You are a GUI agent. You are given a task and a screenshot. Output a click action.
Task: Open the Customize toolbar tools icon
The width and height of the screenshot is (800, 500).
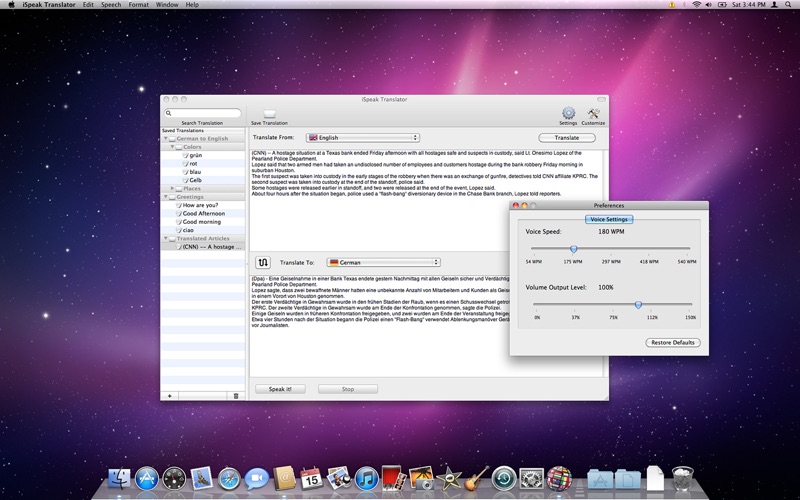pyautogui.click(x=593, y=113)
